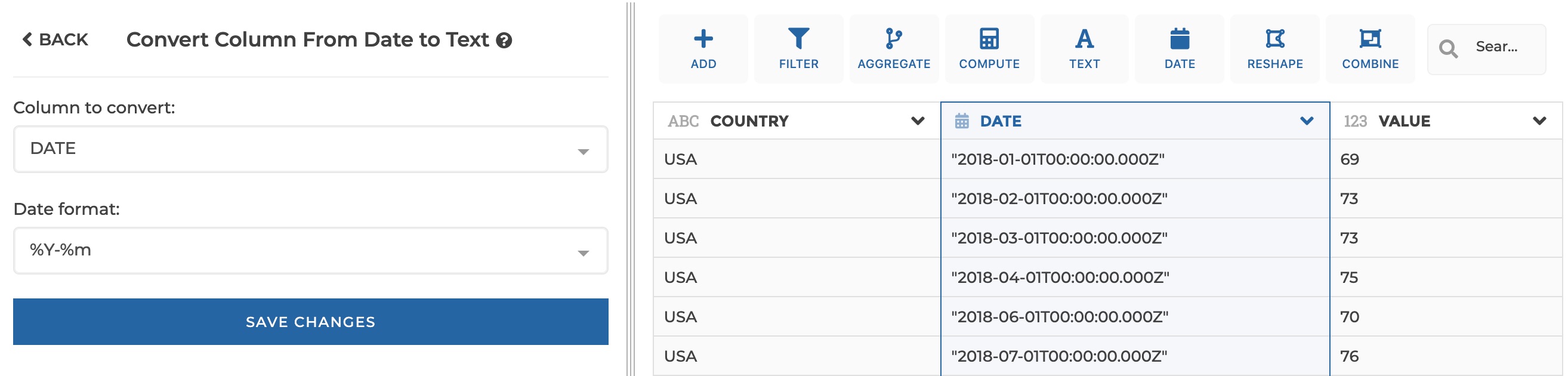Expand the VALUE column chevron menu
Viewport: 1568px width, 376px height.
click(x=1539, y=121)
